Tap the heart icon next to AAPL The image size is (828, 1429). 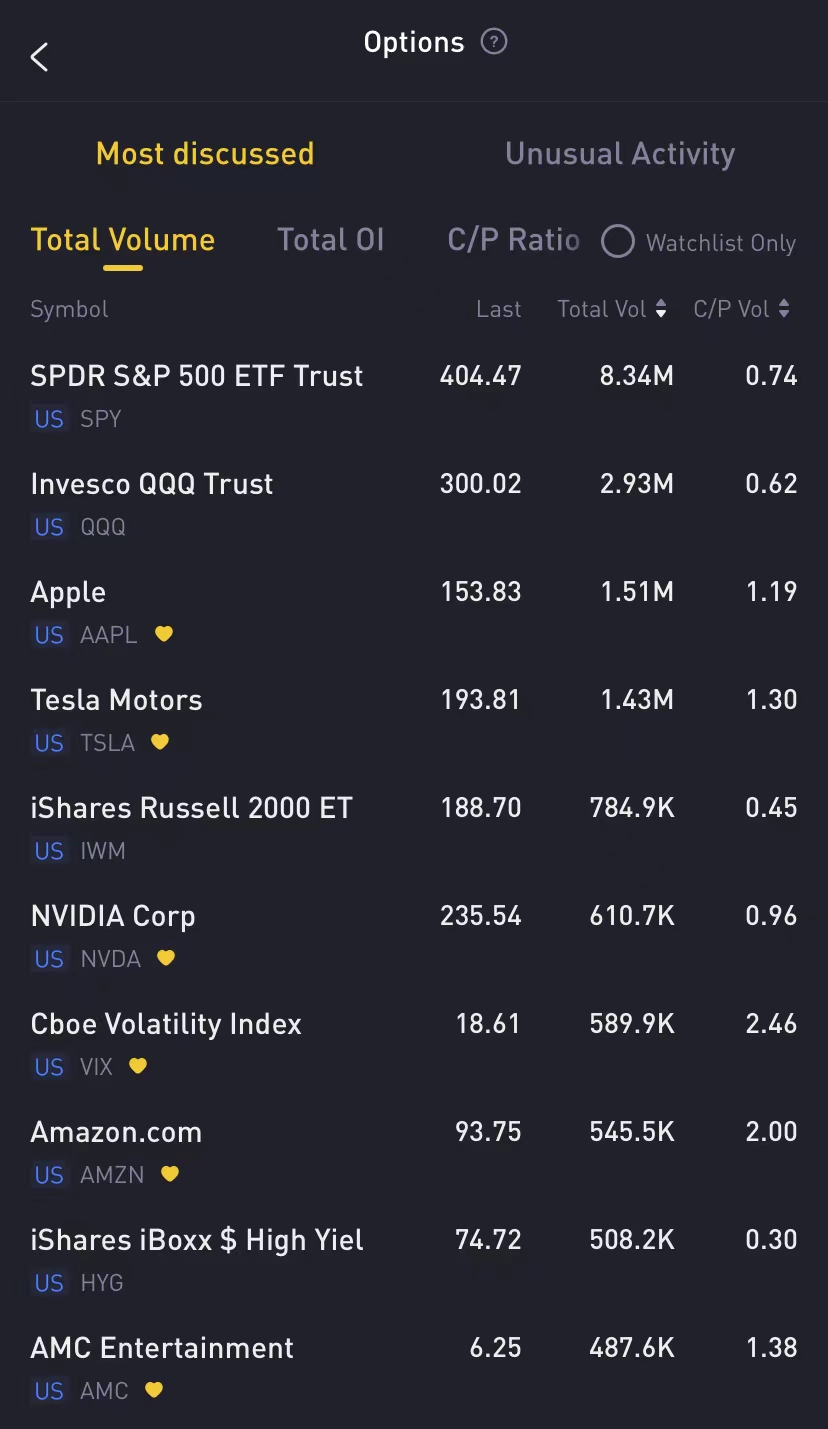pos(164,634)
